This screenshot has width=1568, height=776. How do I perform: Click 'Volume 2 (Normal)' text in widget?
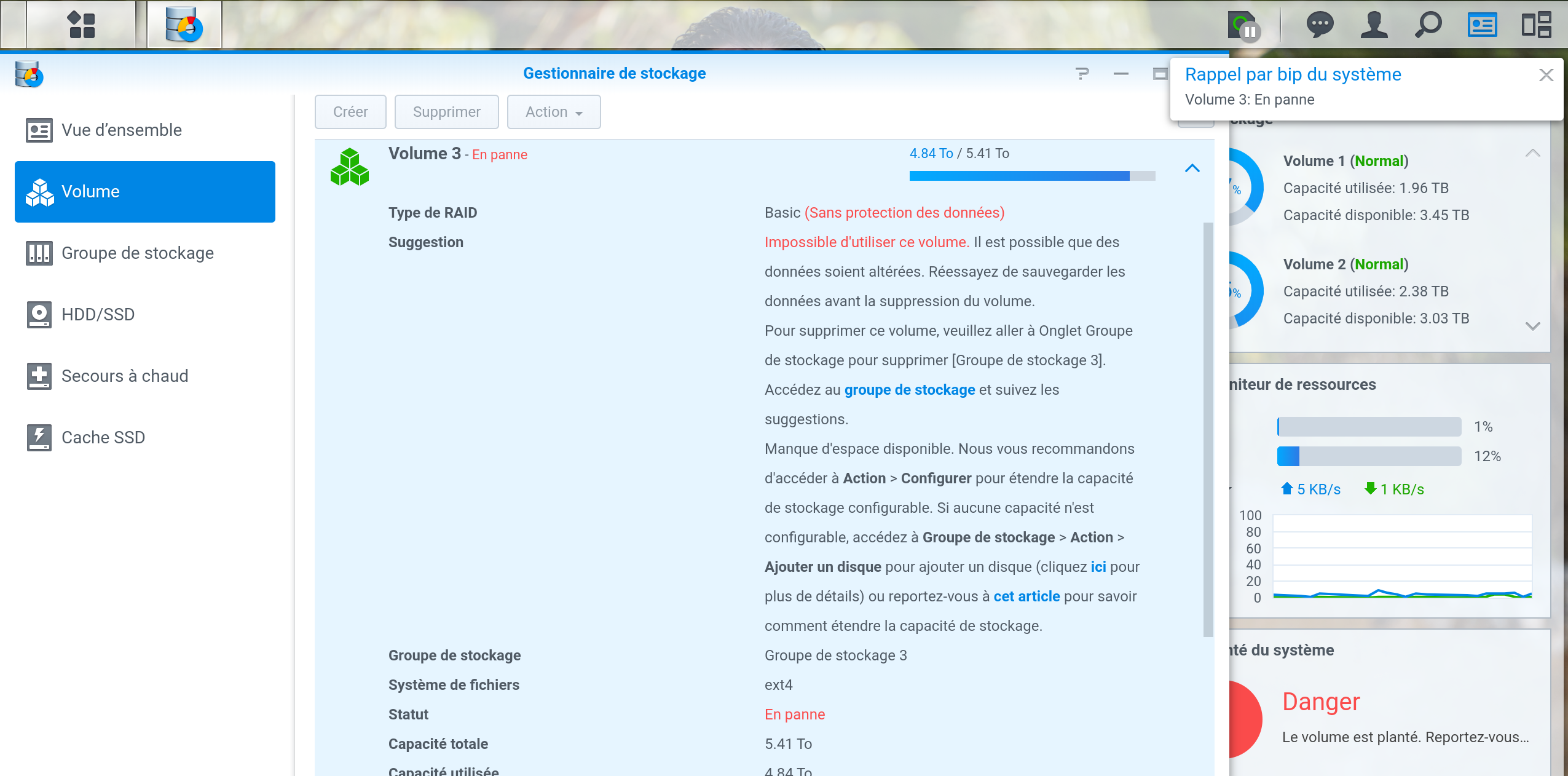pyautogui.click(x=1346, y=264)
